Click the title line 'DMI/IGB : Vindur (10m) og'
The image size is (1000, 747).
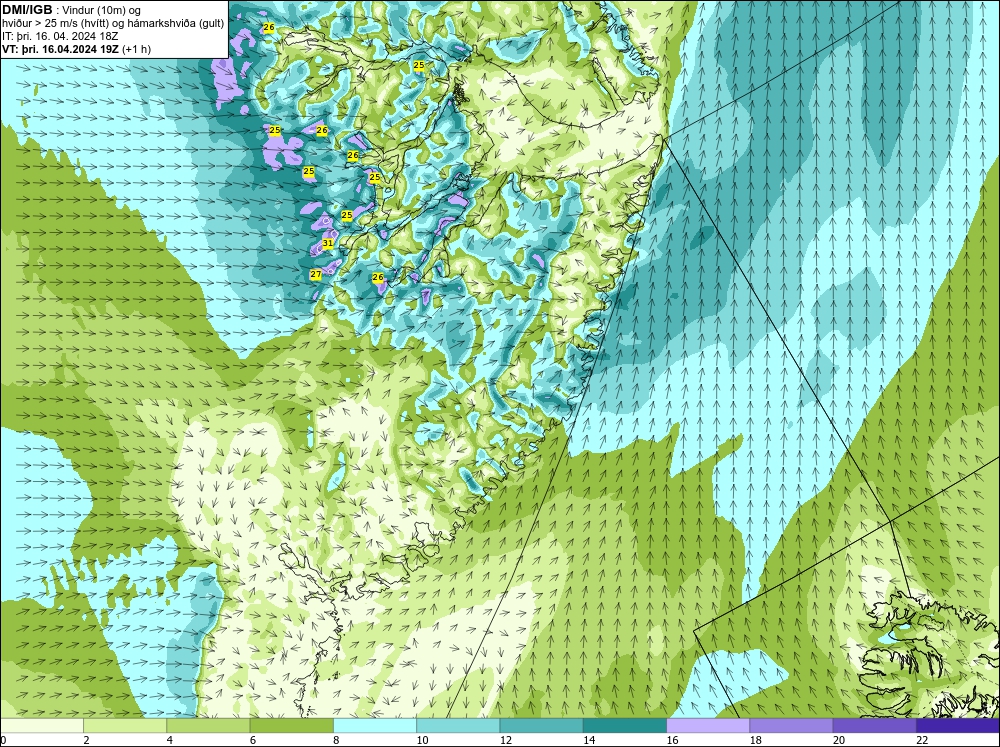point(72,10)
